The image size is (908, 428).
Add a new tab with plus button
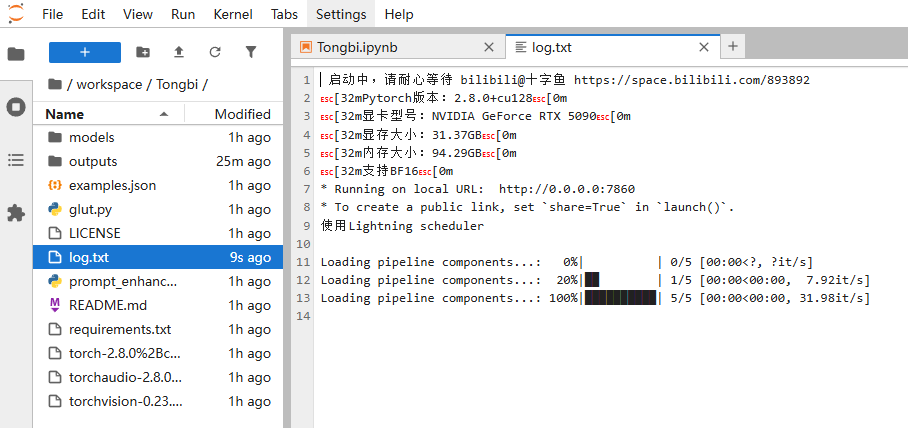pyautogui.click(x=733, y=46)
